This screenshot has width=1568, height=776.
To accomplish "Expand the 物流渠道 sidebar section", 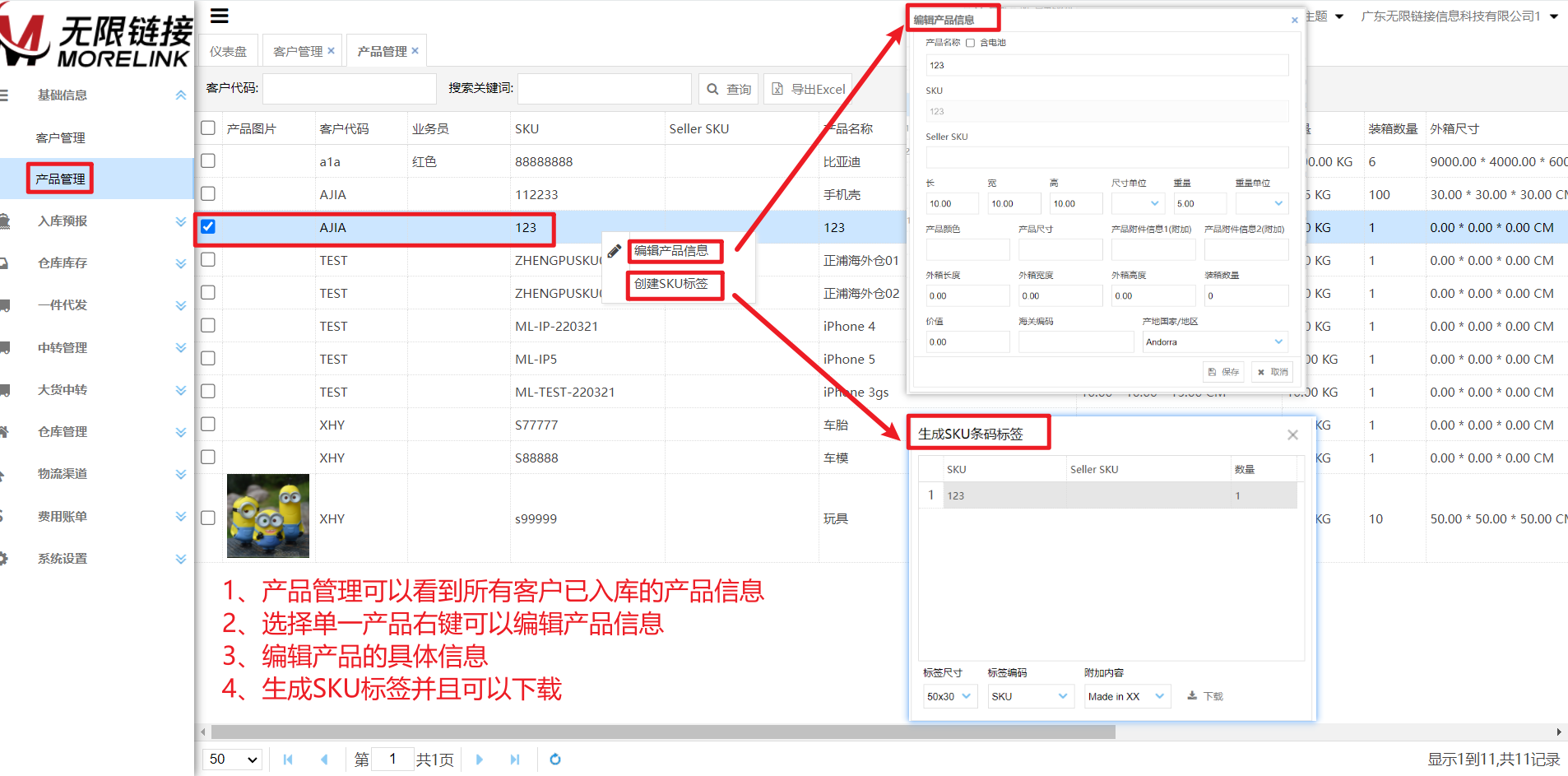I will [x=181, y=474].
